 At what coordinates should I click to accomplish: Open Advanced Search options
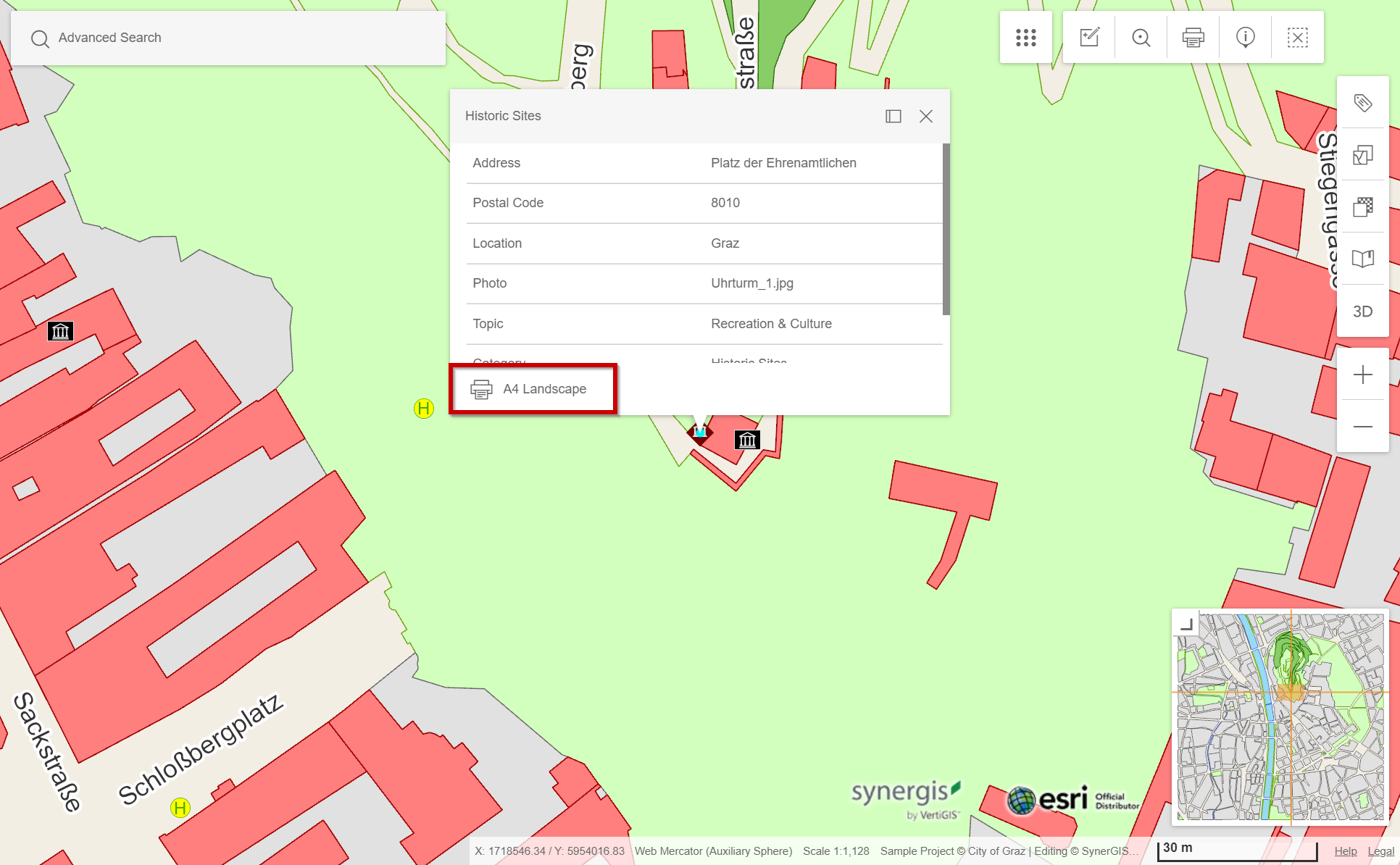109,37
